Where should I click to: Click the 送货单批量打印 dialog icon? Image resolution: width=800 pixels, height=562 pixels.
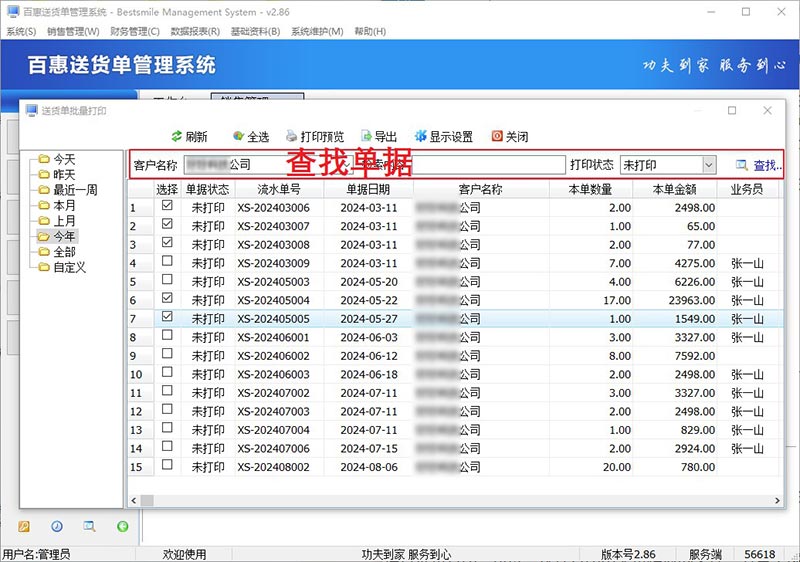32,110
